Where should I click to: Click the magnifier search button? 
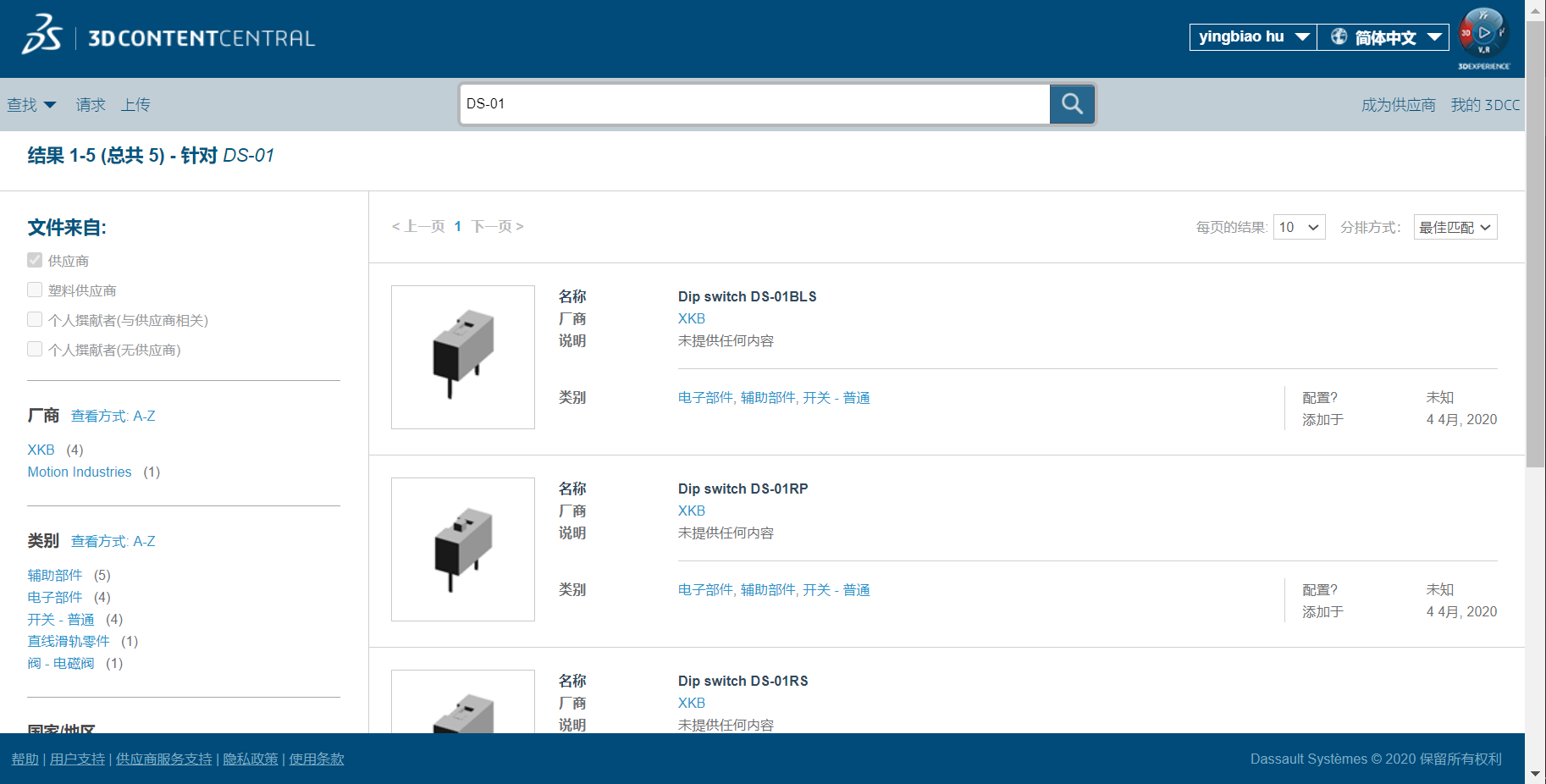point(1072,104)
